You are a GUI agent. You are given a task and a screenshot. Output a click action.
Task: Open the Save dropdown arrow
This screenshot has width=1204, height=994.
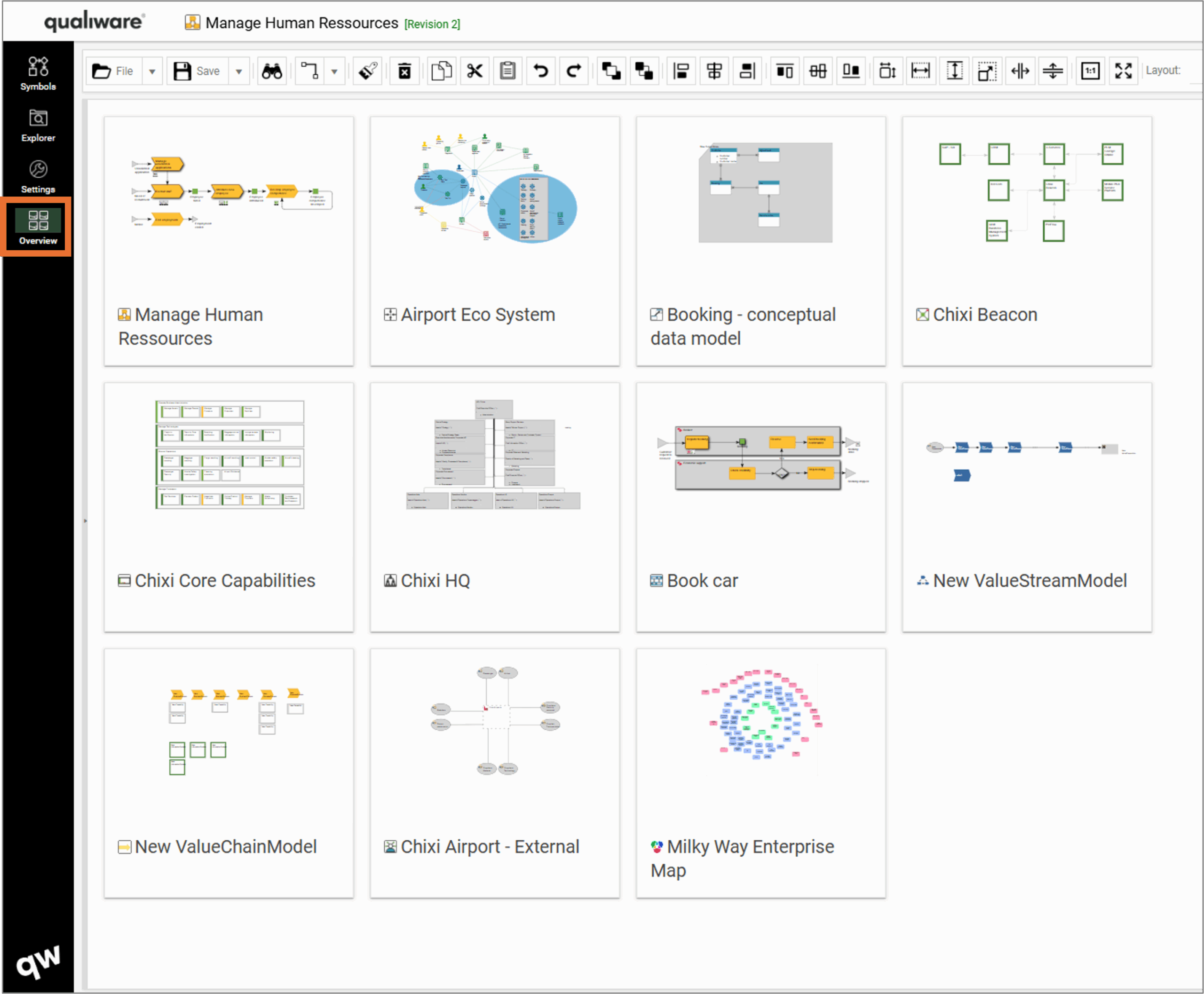click(x=239, y=71)
